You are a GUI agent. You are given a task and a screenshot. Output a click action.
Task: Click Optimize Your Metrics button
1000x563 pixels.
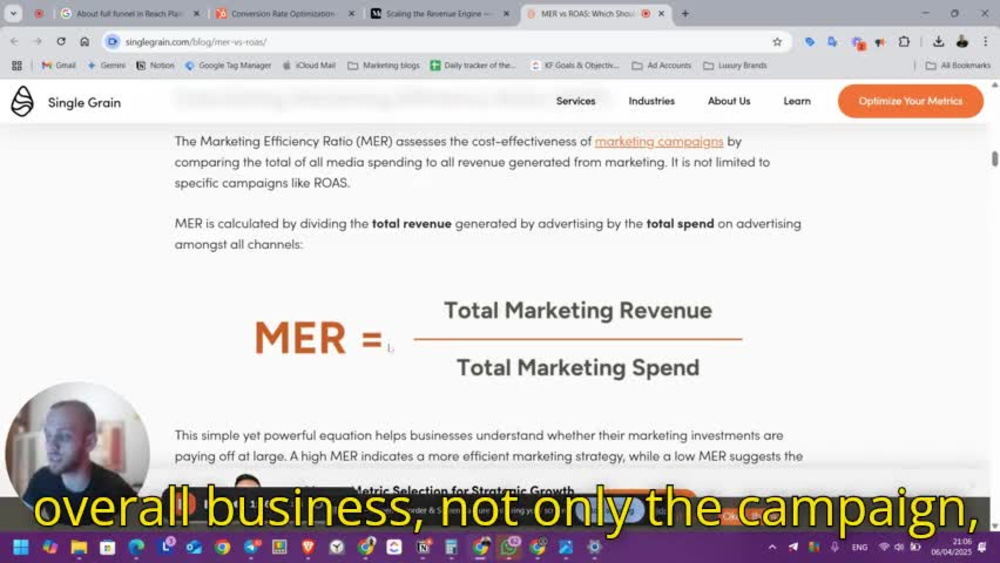point(910,101)
